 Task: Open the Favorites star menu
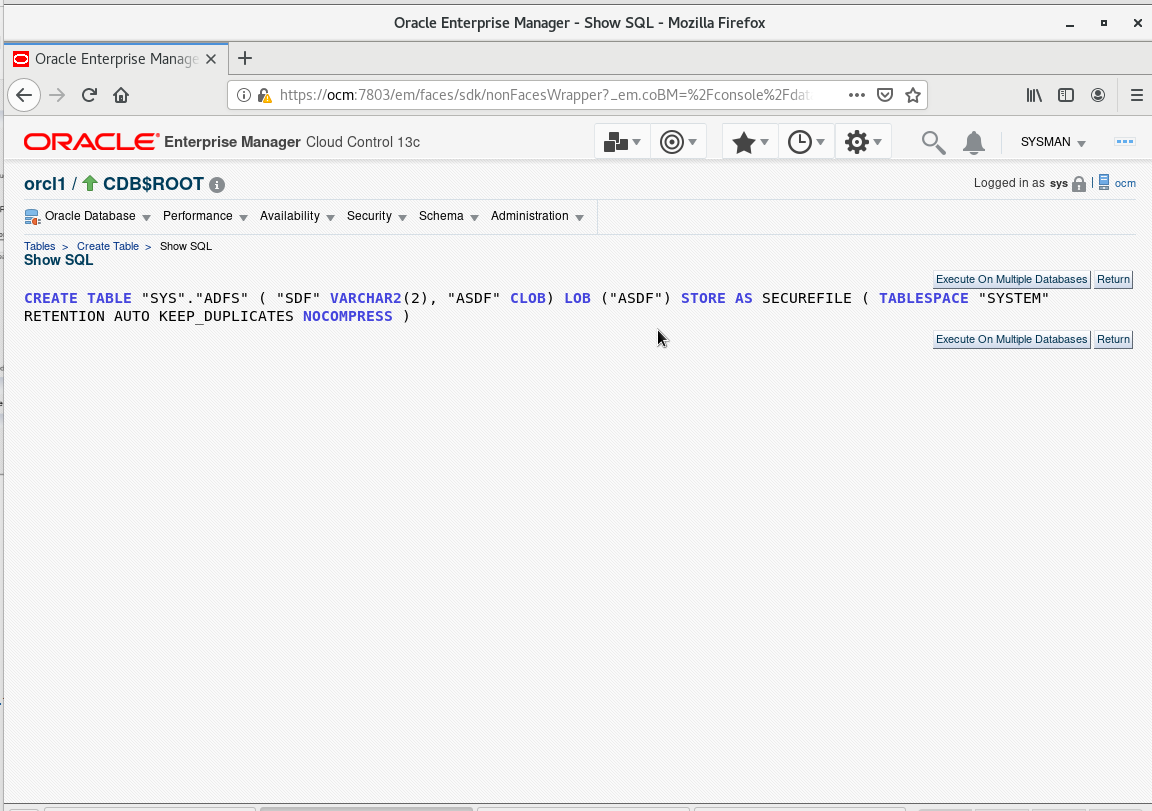pos(750,142)
